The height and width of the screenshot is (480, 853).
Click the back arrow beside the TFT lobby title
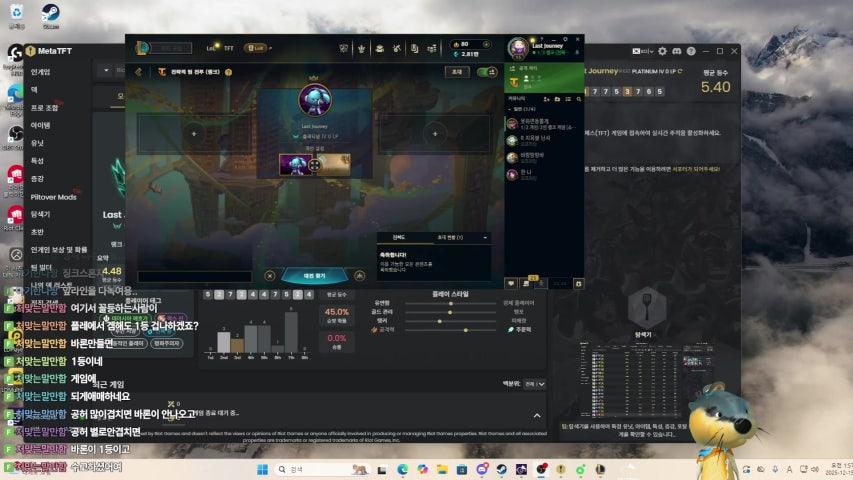pyautogui.click(x=138, y=72)
